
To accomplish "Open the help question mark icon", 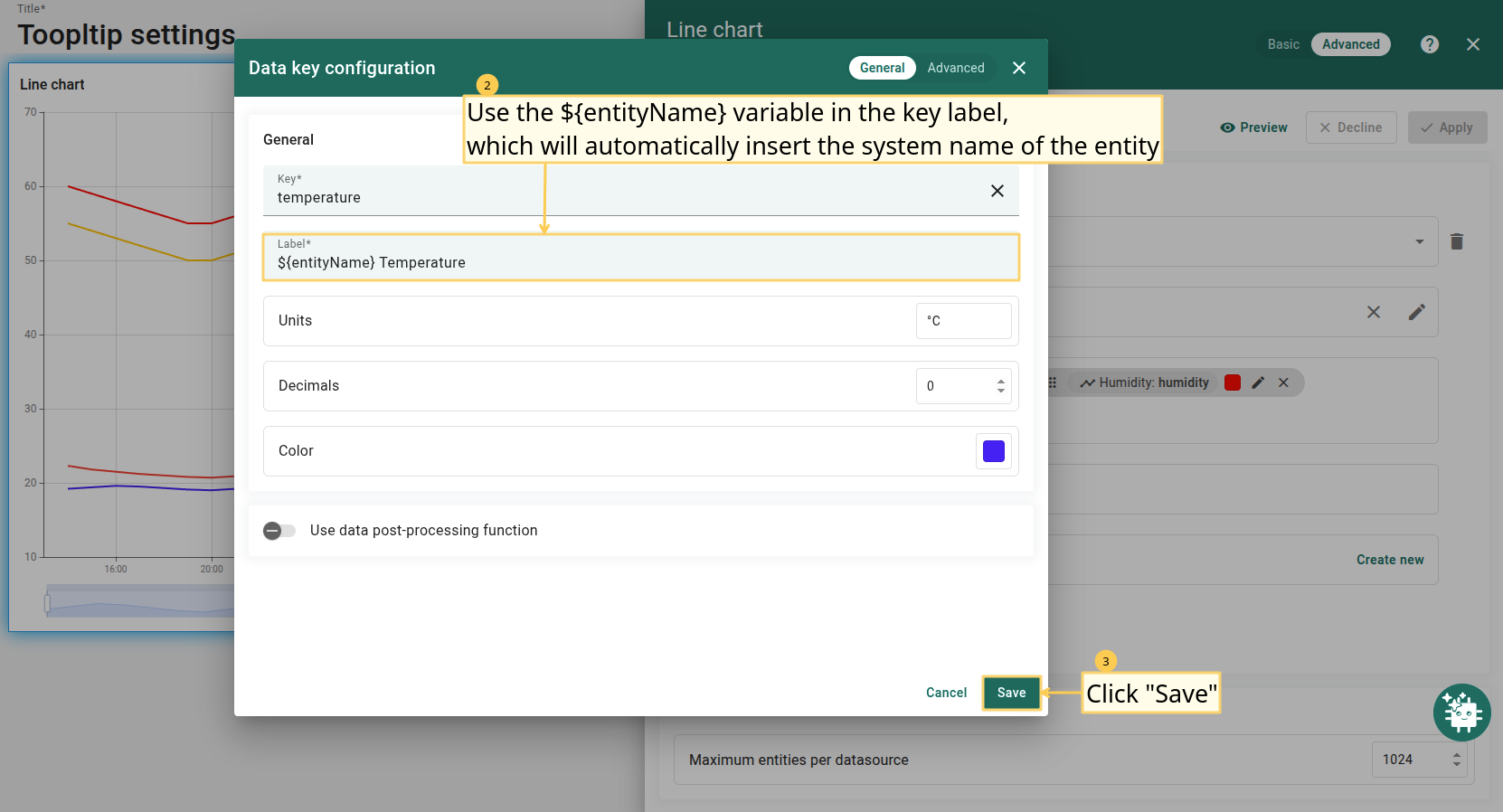I will click(x=1429, y=44).
